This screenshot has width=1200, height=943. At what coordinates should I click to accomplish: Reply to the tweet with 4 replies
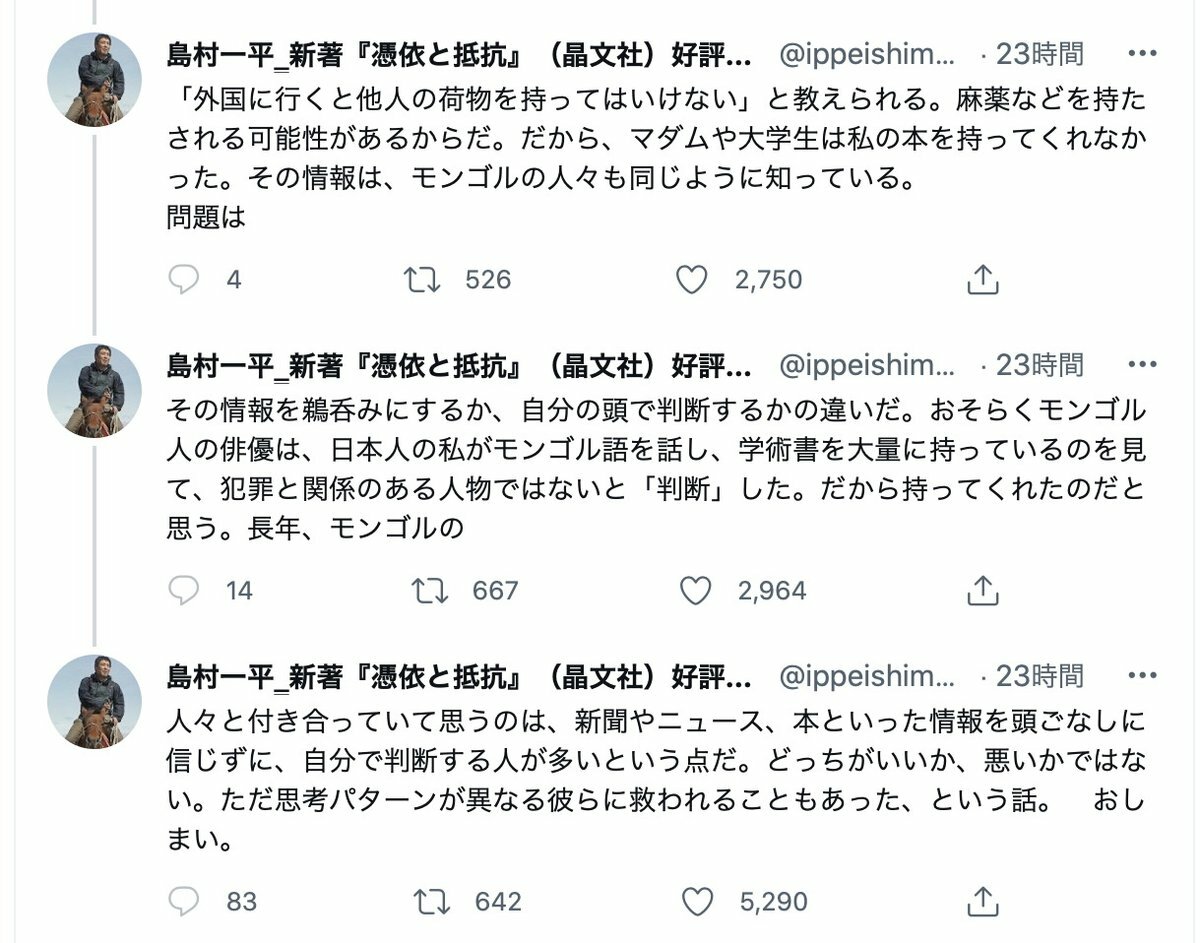184,280
